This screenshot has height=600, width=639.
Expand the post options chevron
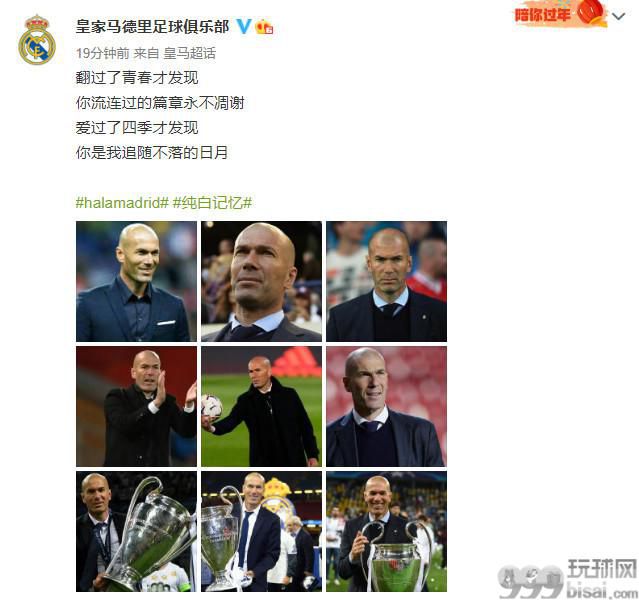[619, 16]
